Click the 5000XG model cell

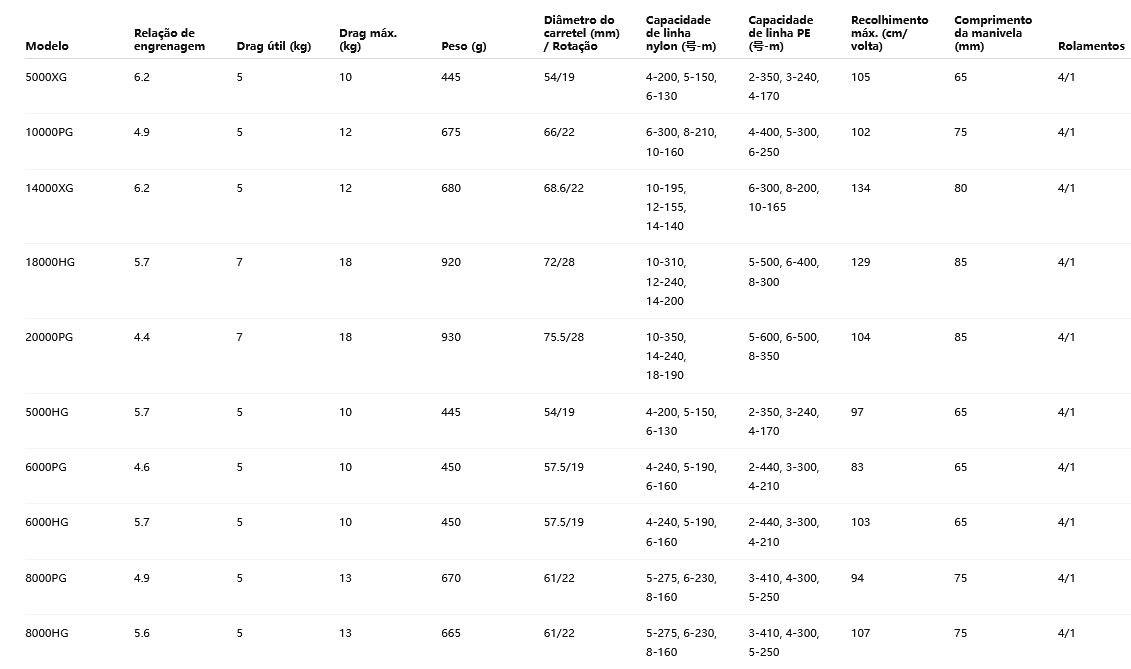[48, 77]
